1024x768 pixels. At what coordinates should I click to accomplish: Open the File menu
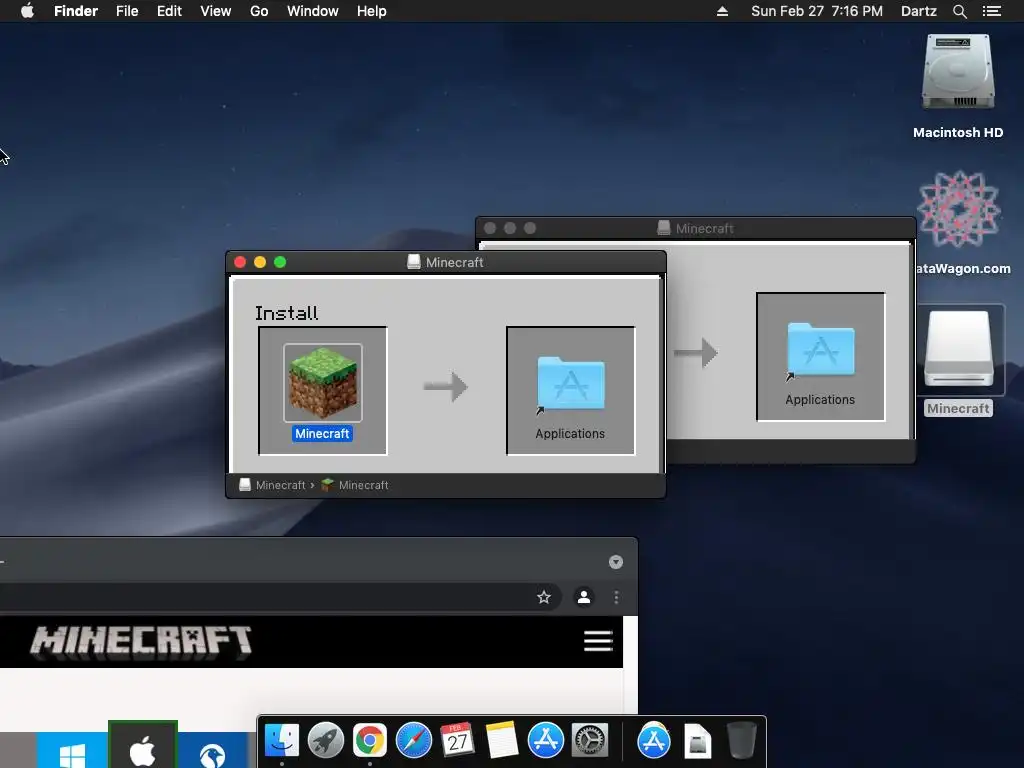(x=127, y=11)
